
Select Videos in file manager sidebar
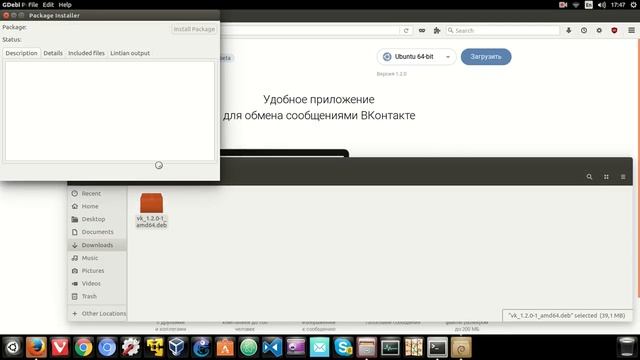pos(97,283)
